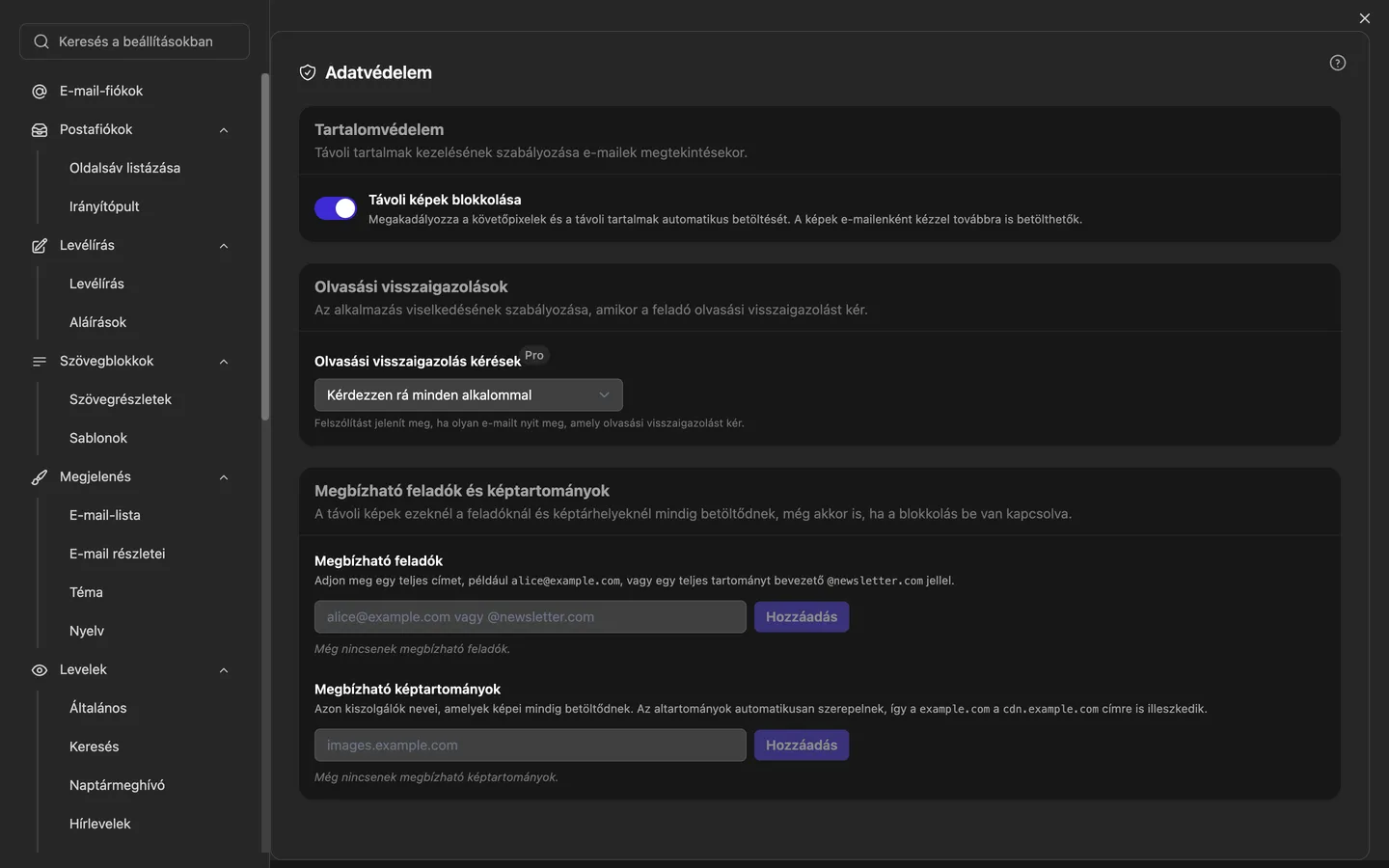Click the images.example.com input field
The height and width of the screenshot is (868, 1389).
coord(531,746)
